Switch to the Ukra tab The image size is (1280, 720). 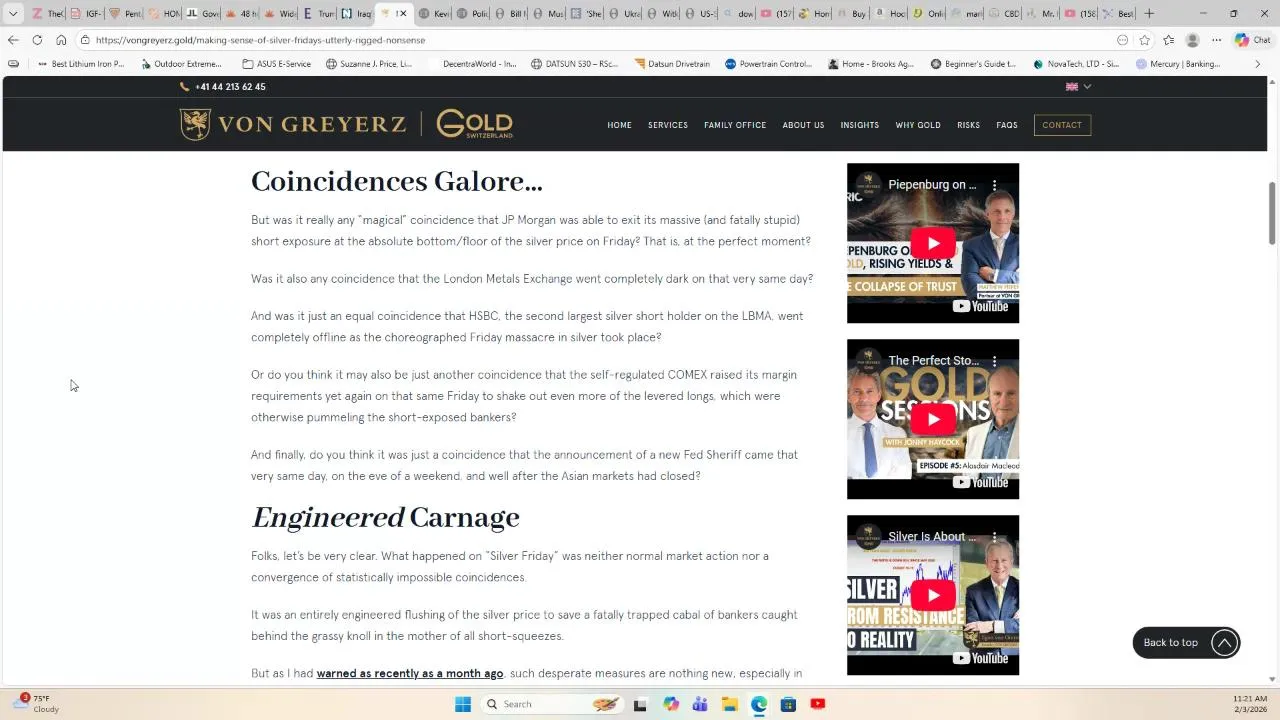[x=625, y=14]
